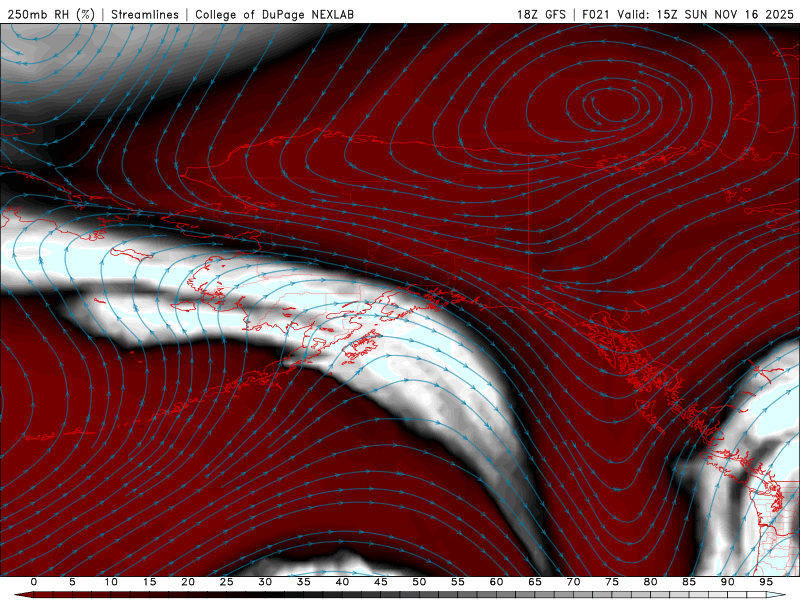Screen dimensions: 800x600
Task: Click the '50' value on color scale
Action: coord(419,582)
